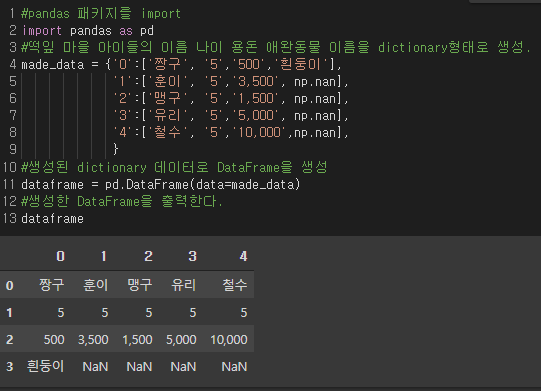Click '짱구' string in code line 4
The height and width of the screenshot is (391, 541).
point(167,65)
